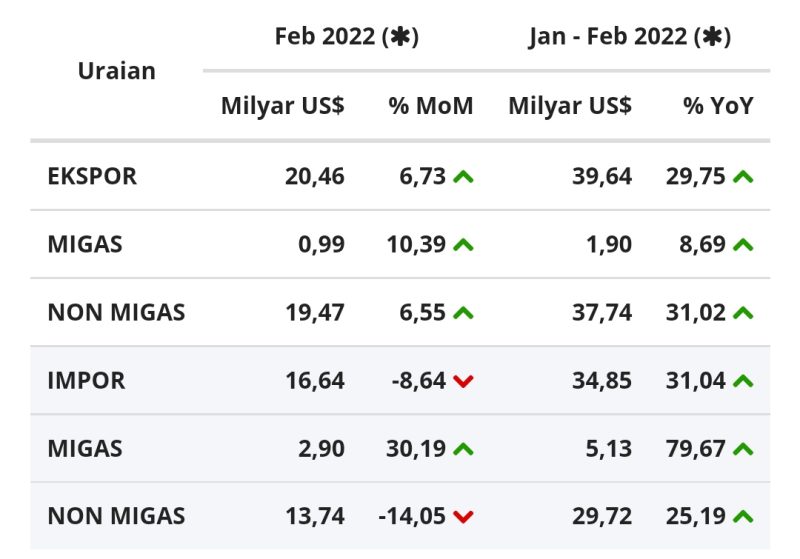Select the EKSPOR row label
Image resolution: width=800 pixels, height=559 pixels.
(92, 176)
